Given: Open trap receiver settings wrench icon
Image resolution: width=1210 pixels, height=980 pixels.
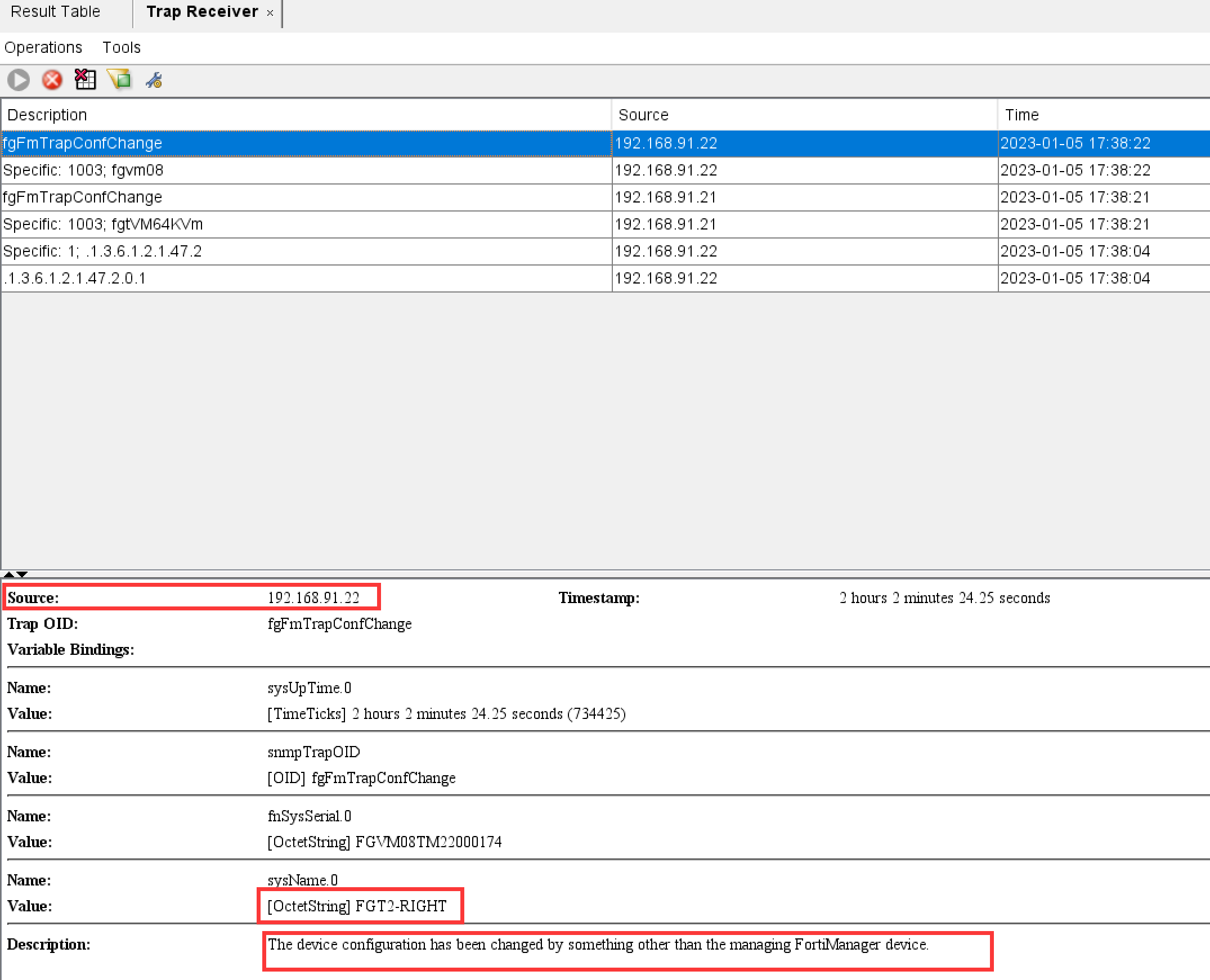Looking at the screenshot, I should pos(154,80).
